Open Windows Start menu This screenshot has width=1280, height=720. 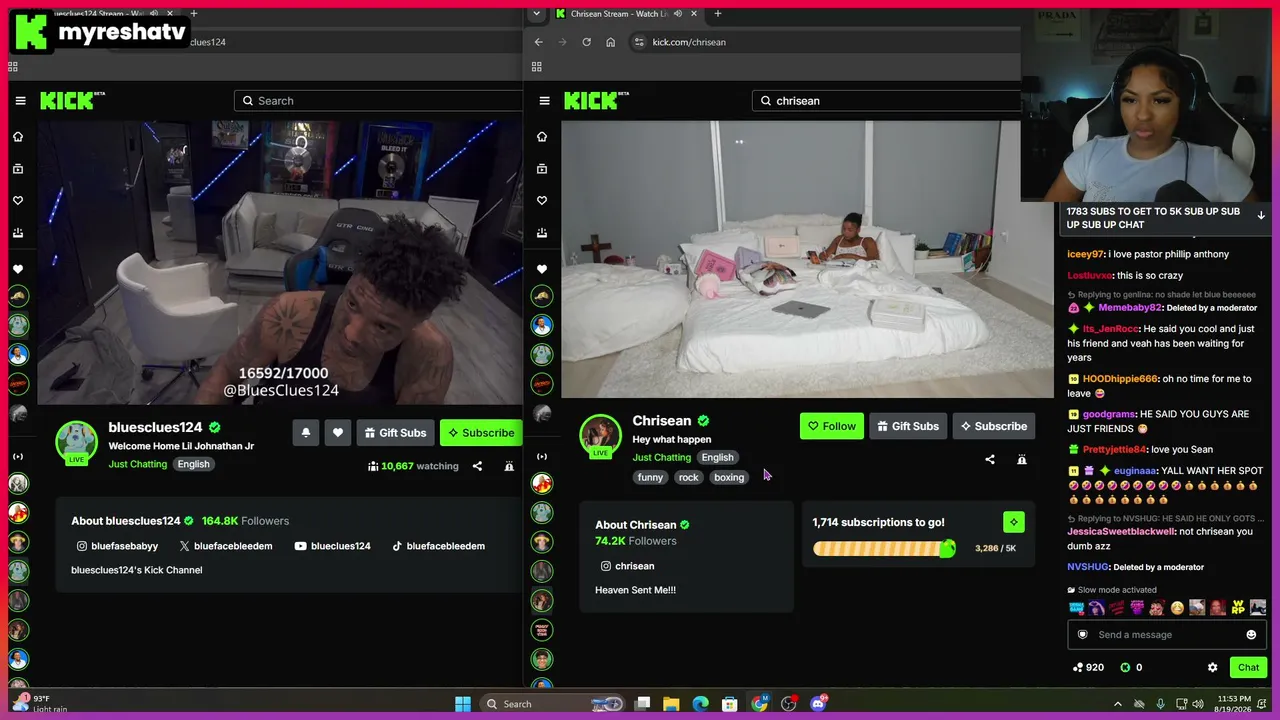462,704
